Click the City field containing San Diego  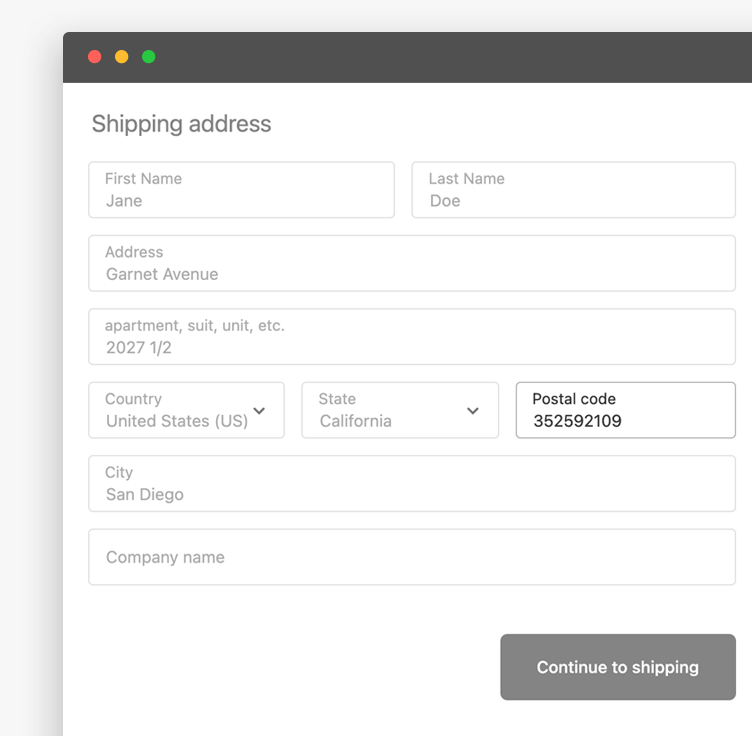point(412,483)
